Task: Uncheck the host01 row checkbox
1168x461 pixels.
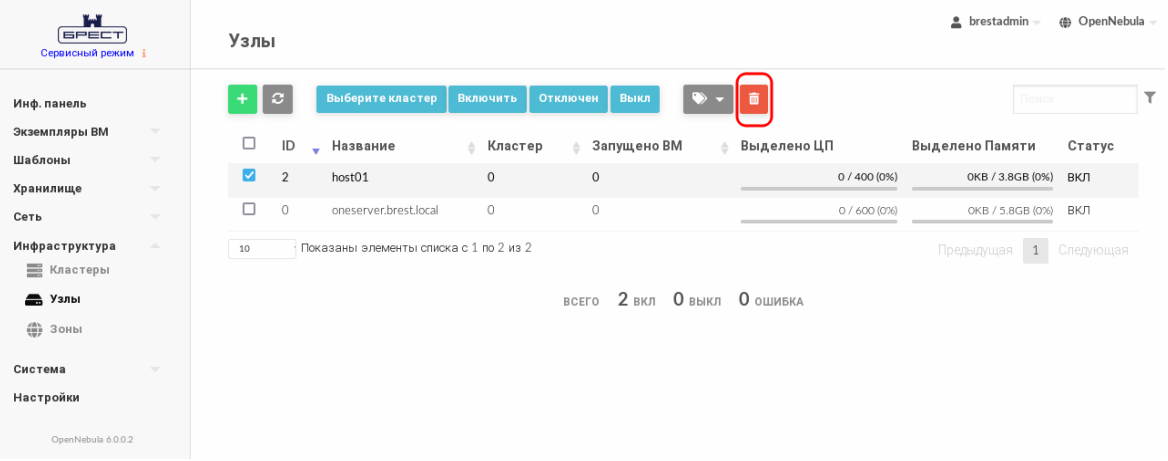Action: [250, 177]
